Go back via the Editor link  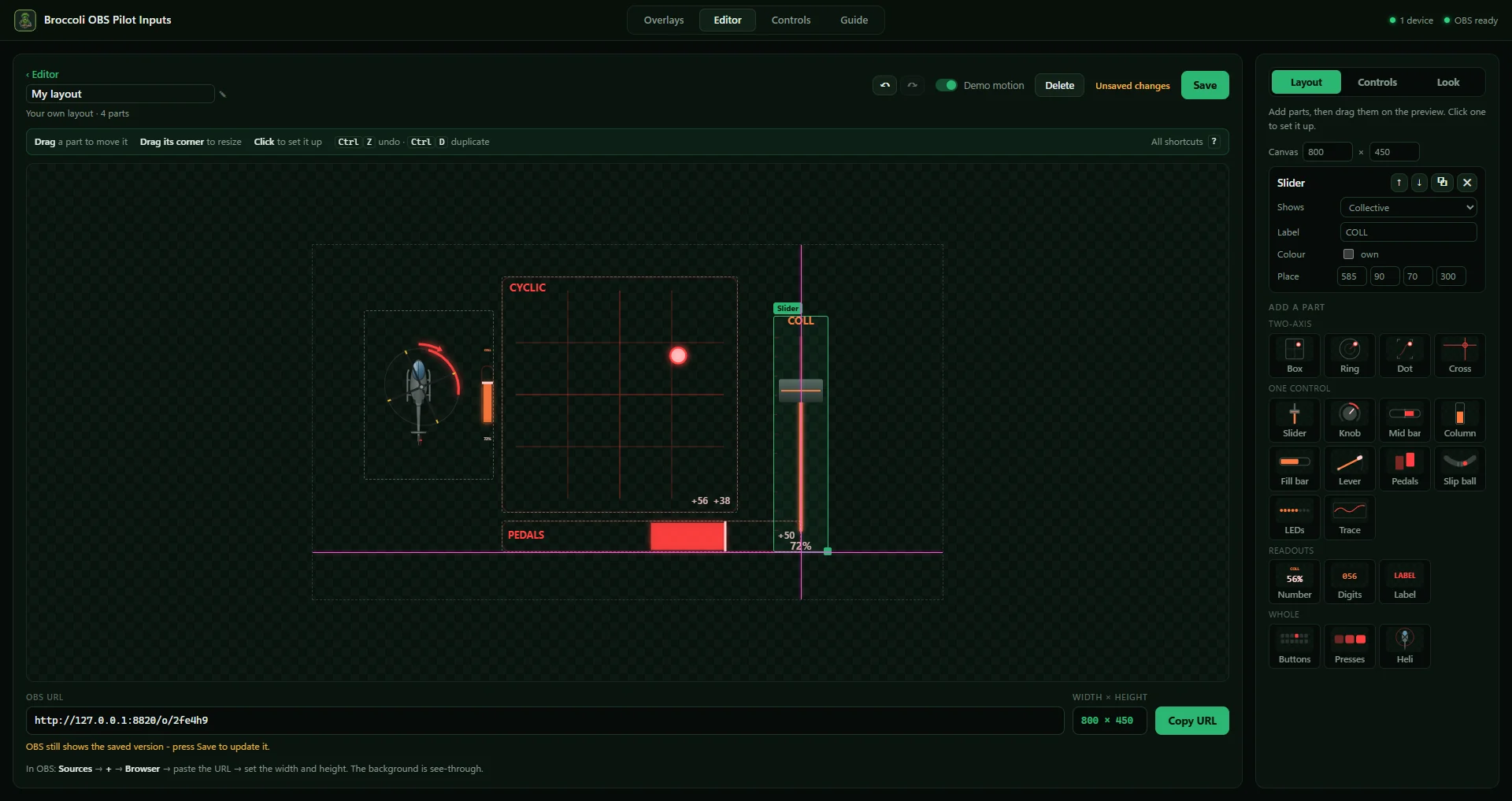point(43,74)
